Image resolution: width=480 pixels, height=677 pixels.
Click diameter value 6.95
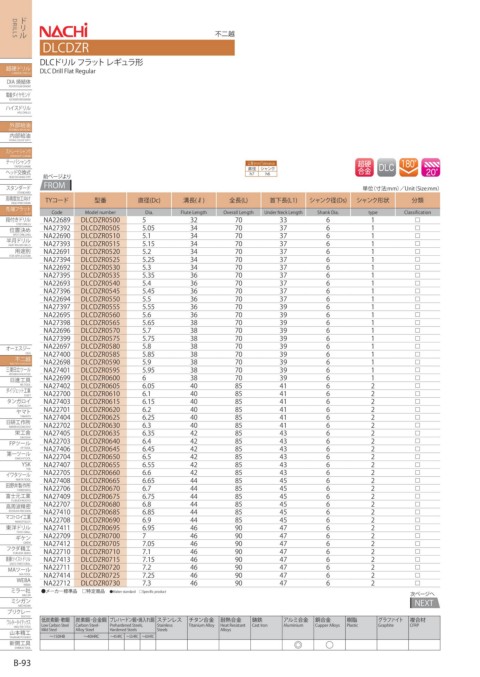click(x=148, y=528)
